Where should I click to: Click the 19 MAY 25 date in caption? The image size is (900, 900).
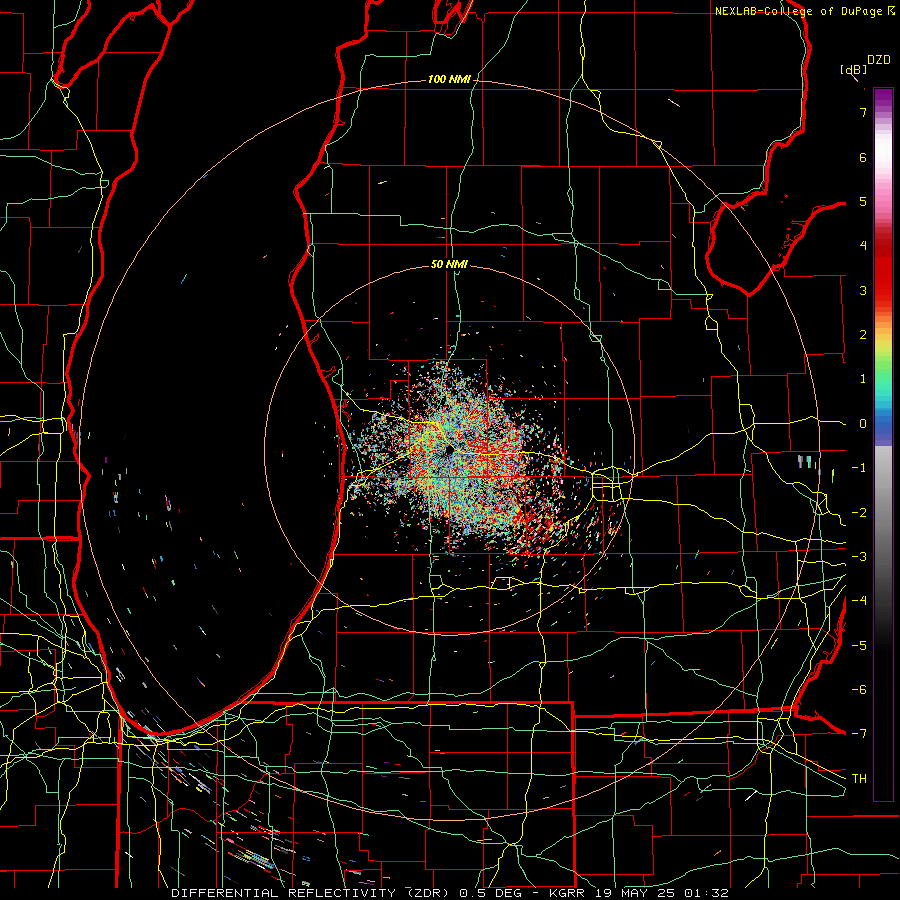[635, 893]
